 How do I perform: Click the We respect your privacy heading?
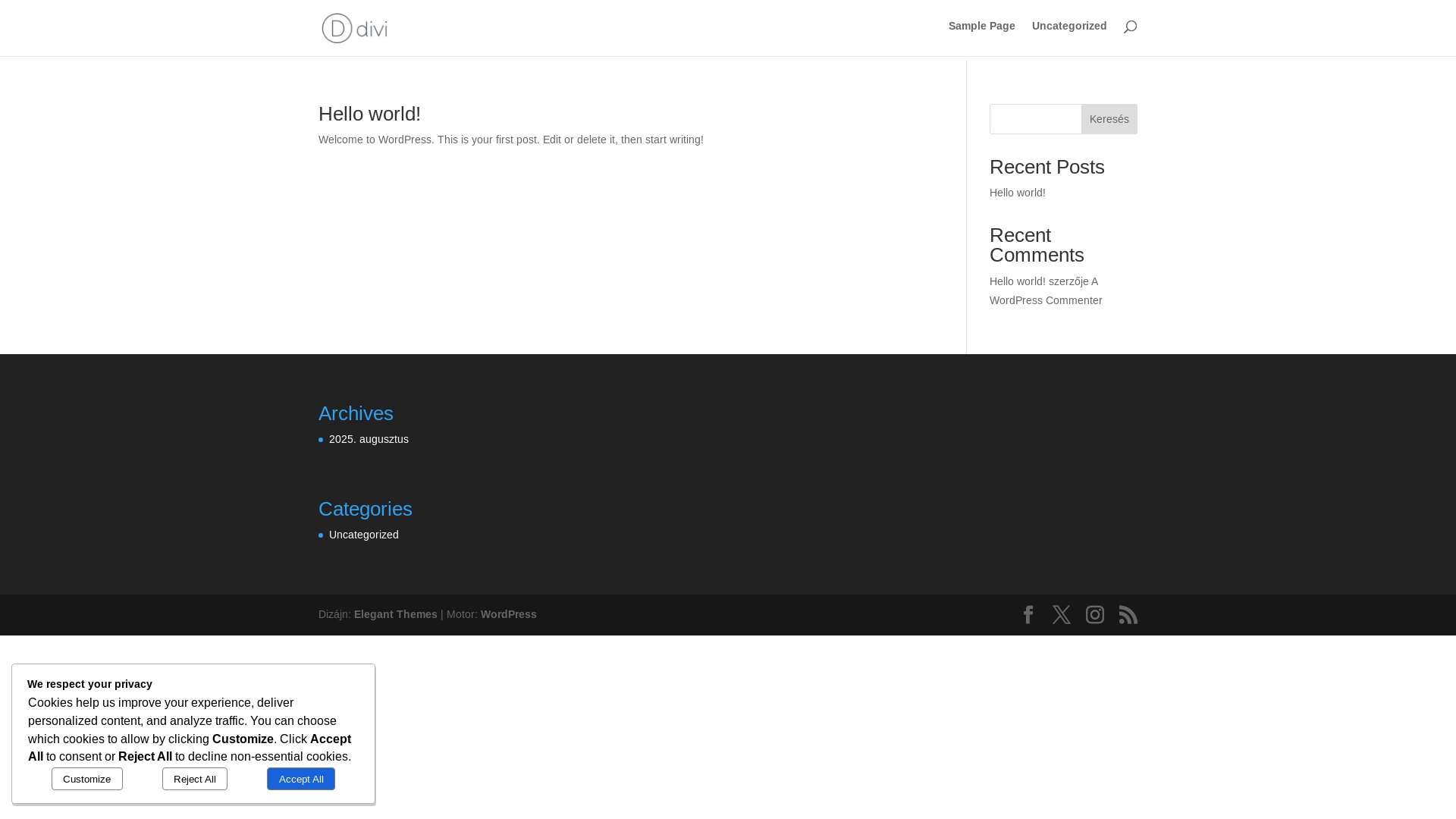pyautogui.click(x=89, y=684)
